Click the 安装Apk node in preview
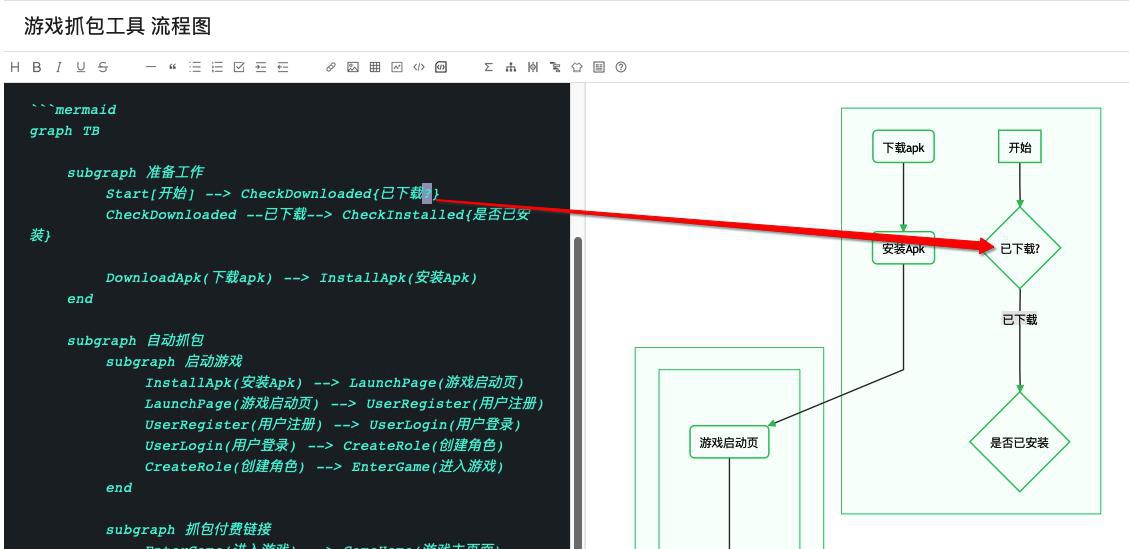 pos(903,248)
